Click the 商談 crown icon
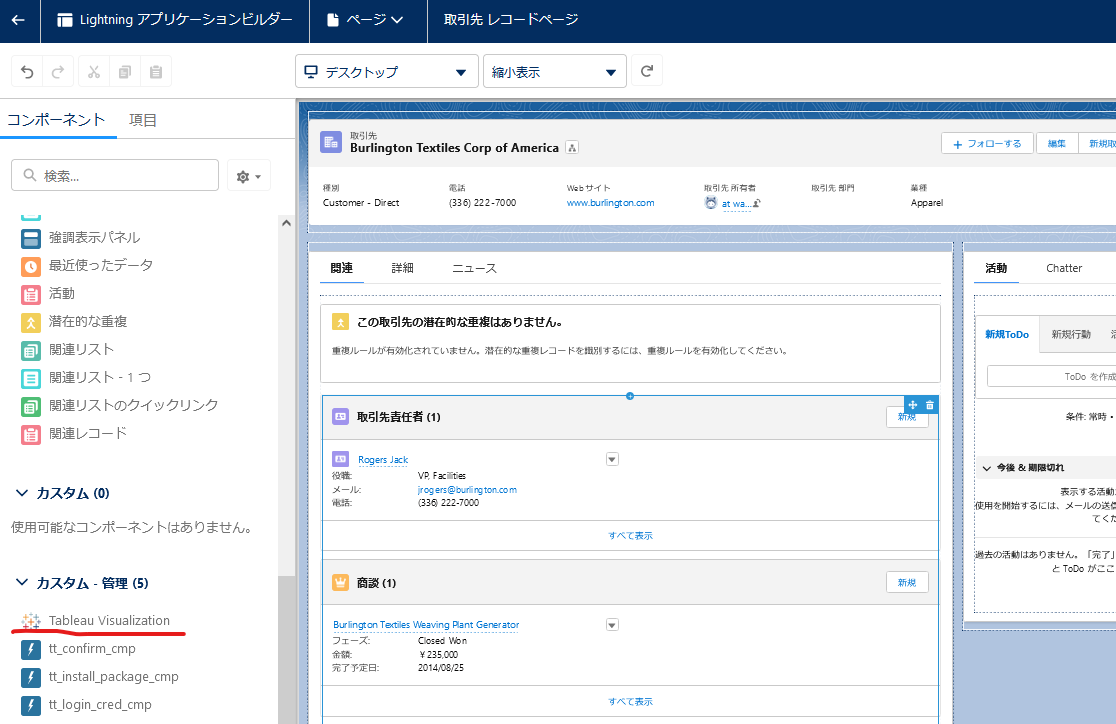 [x=340, y=582]
